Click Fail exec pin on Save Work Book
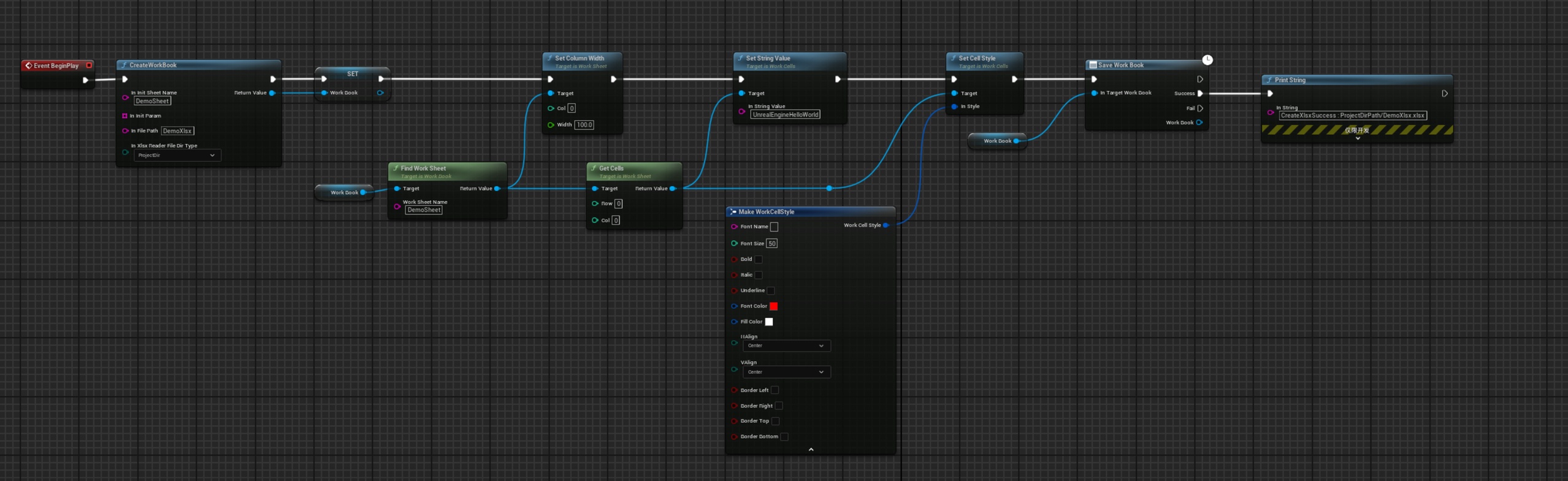Screen dimensions: 1568x481 coord(1200,108)
